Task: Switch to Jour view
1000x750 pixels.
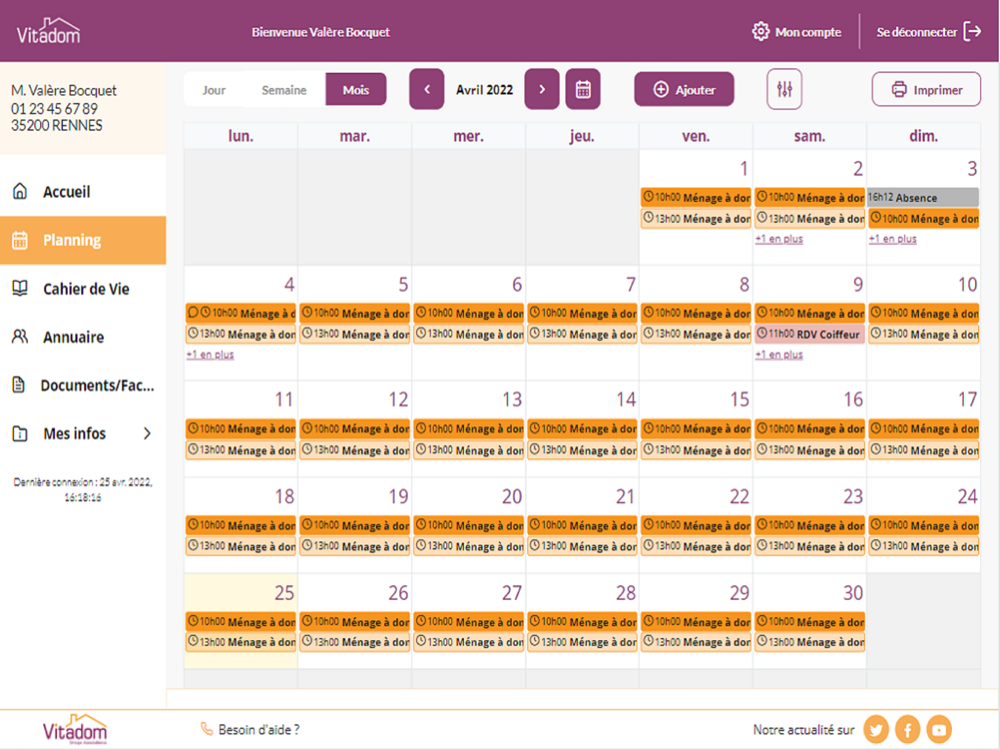Action: (214, 90)
